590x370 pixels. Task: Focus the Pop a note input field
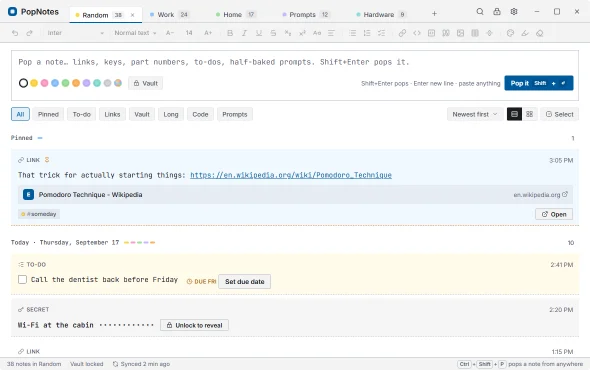tap(295, 62)
